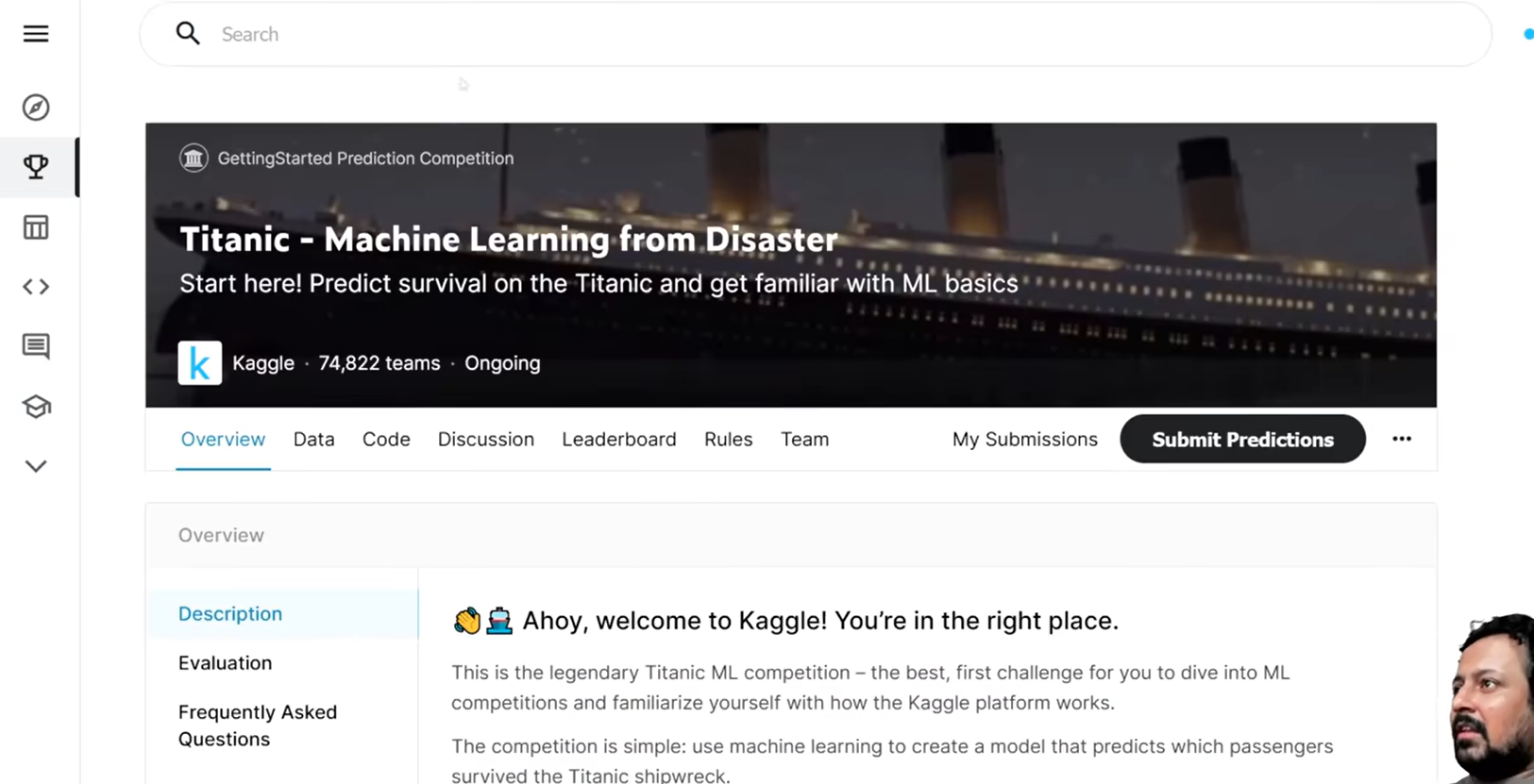Switch to the Overview tab
Viewport: 1534px width, 784px height.
coord(223,440)
